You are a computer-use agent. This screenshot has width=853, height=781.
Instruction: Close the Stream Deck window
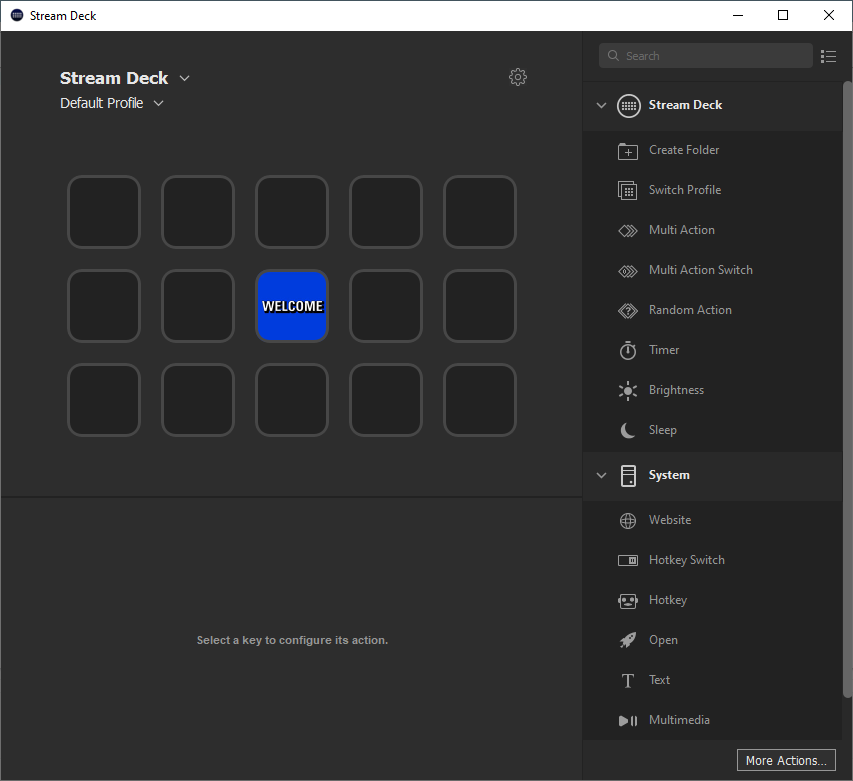[x=829, y=15]
